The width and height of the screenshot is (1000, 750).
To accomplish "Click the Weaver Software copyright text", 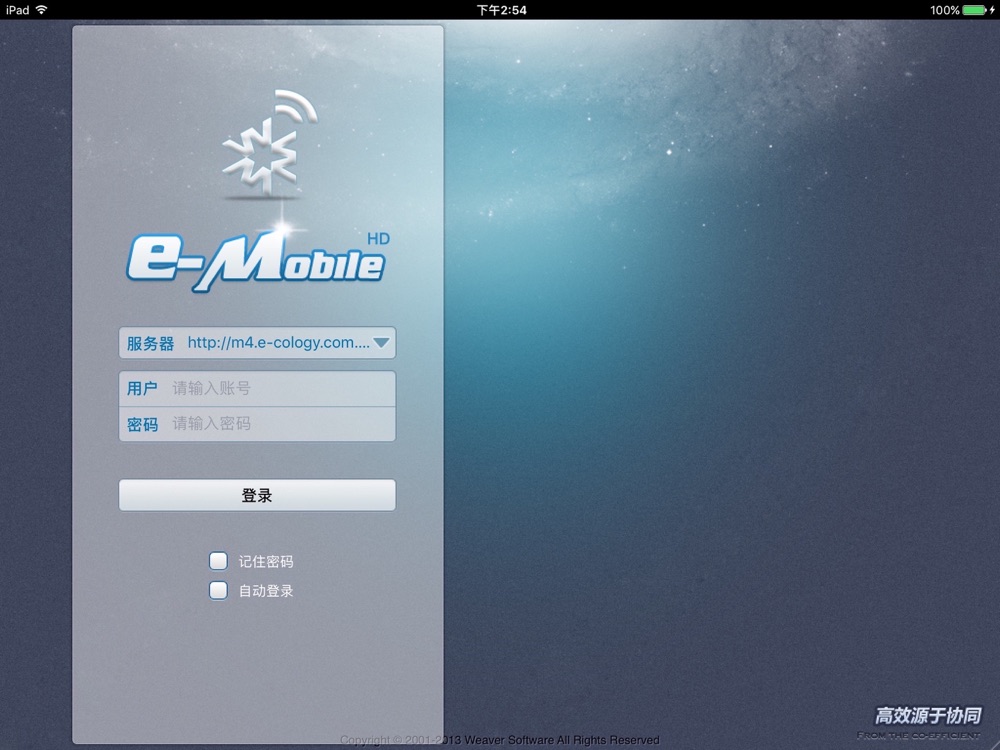I will (499, 740).
